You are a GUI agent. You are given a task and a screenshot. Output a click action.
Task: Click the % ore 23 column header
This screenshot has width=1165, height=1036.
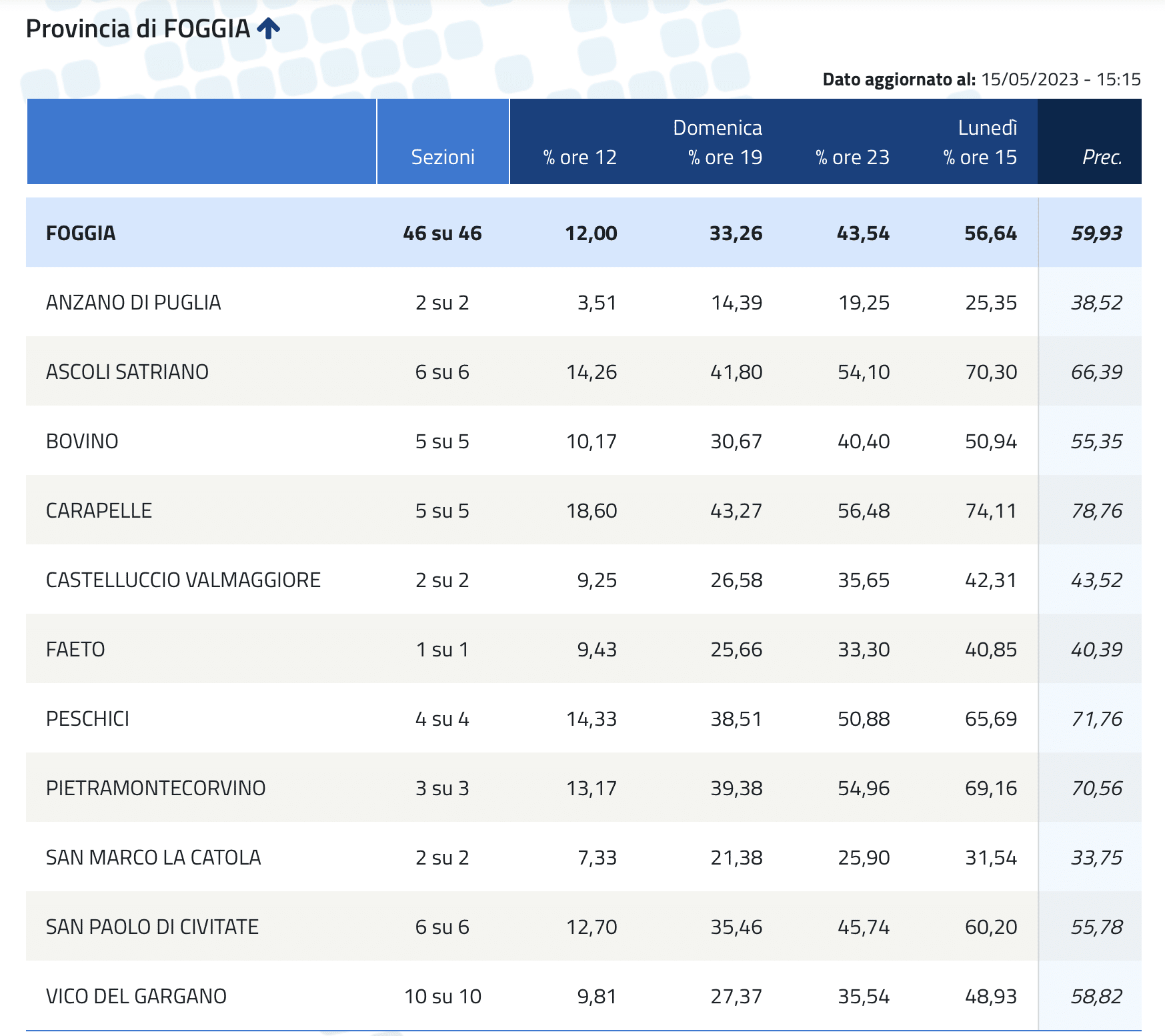(x=852, y=157)
